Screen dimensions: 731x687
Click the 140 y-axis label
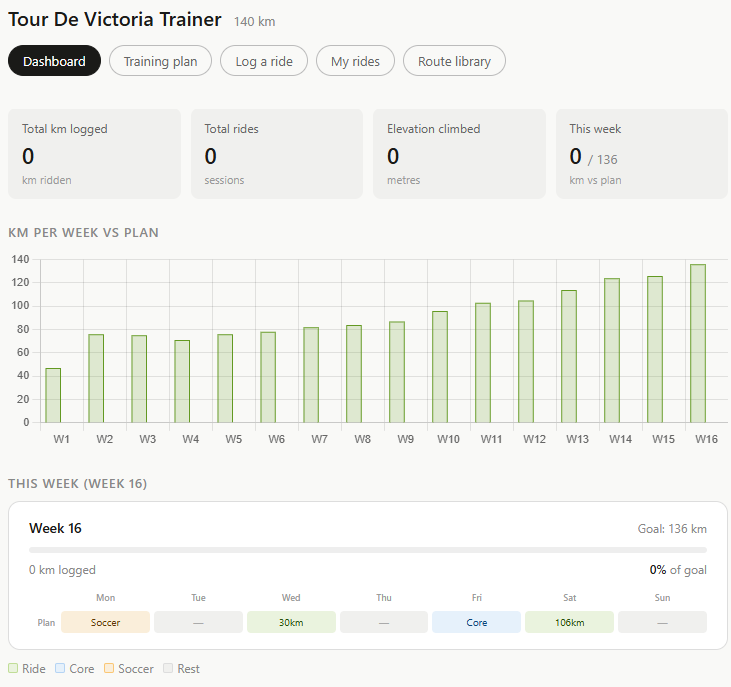click(20, 259)
